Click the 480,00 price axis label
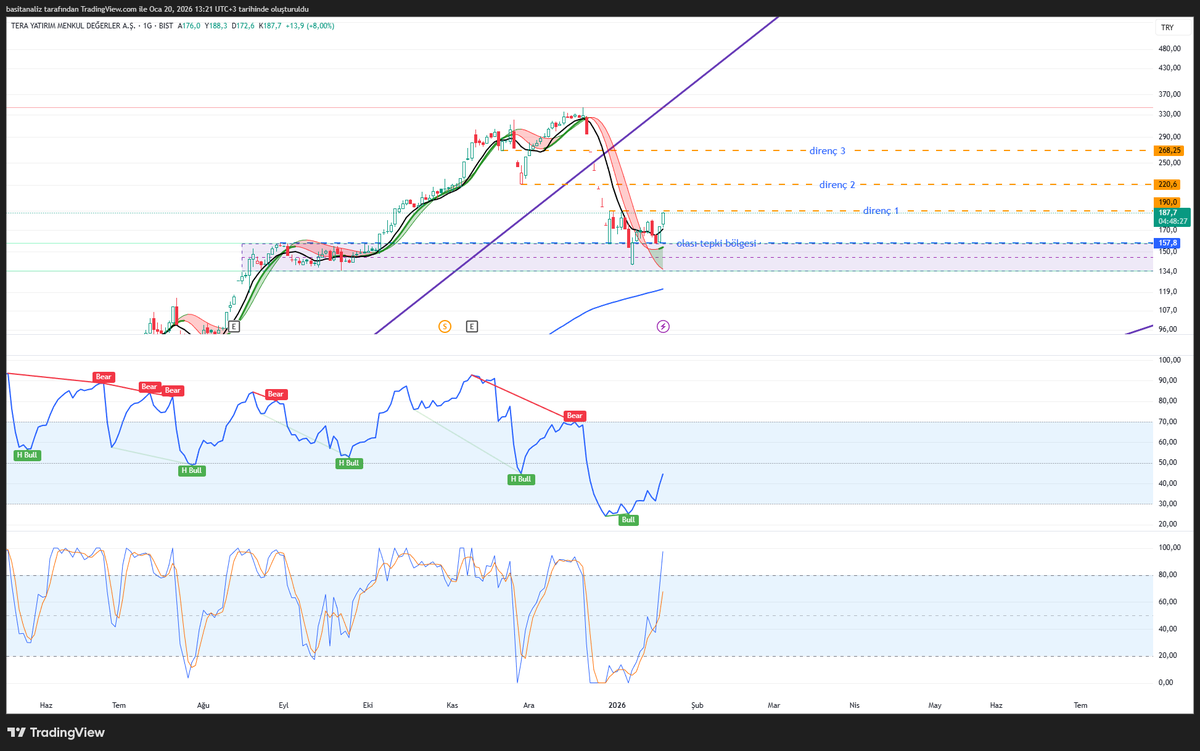The width and height of the screenshot is (1200, 751). point(1168,48)
